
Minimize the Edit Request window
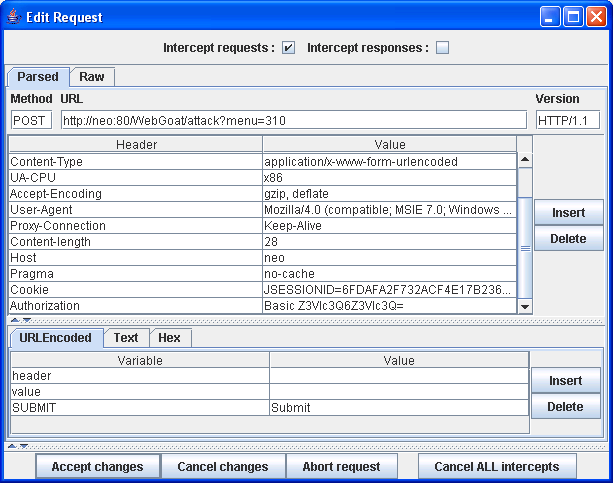pos(552,17)
